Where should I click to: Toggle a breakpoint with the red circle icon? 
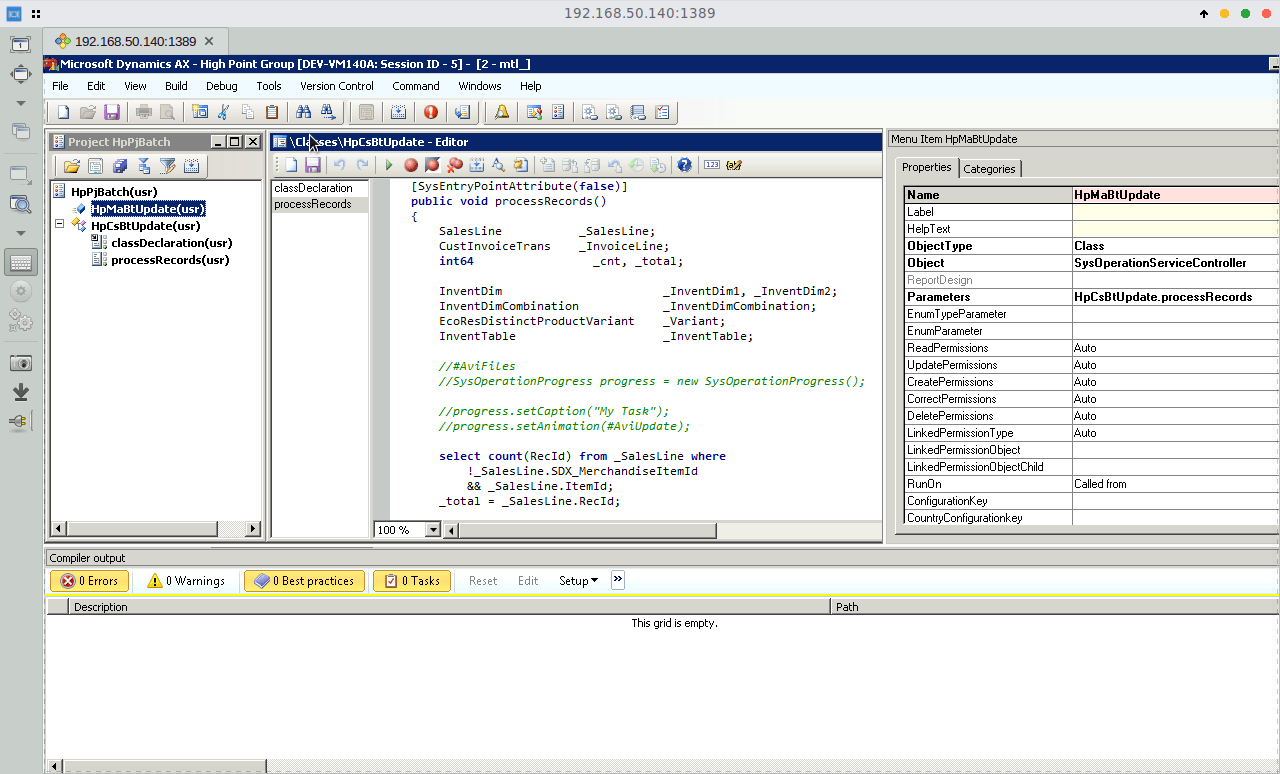[411, 165]
